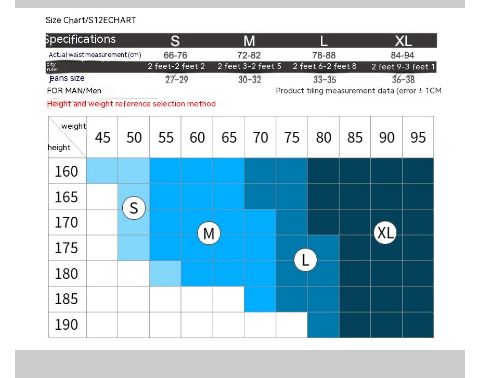Image resolution: width=478 pixels, height=378 pixels.
Task: Click weight column header 75
Action: 292,138
